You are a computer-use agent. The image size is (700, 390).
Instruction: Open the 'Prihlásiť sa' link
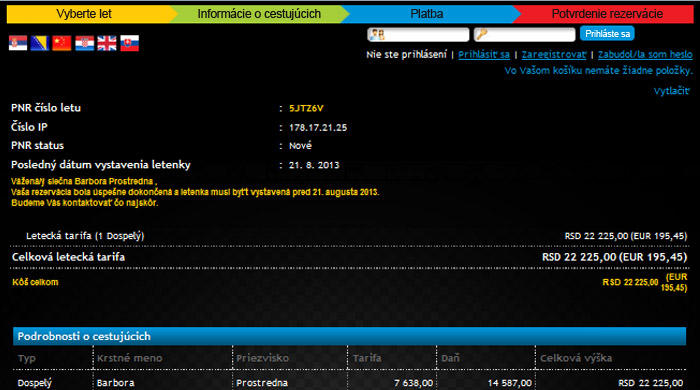tap(484, 54)
